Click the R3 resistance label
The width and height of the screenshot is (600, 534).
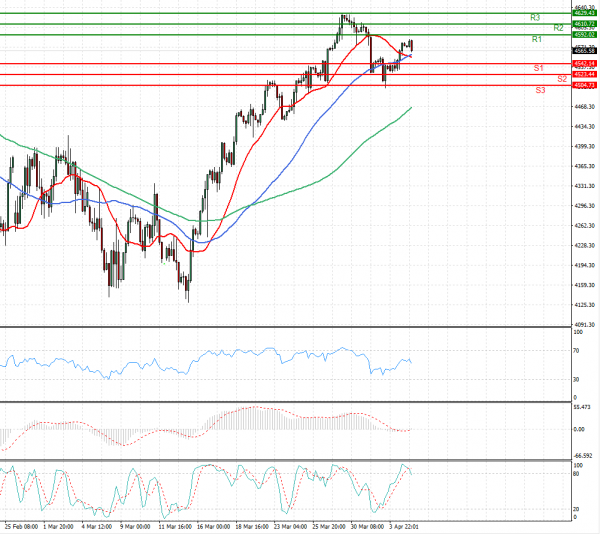tap(536, 18)
